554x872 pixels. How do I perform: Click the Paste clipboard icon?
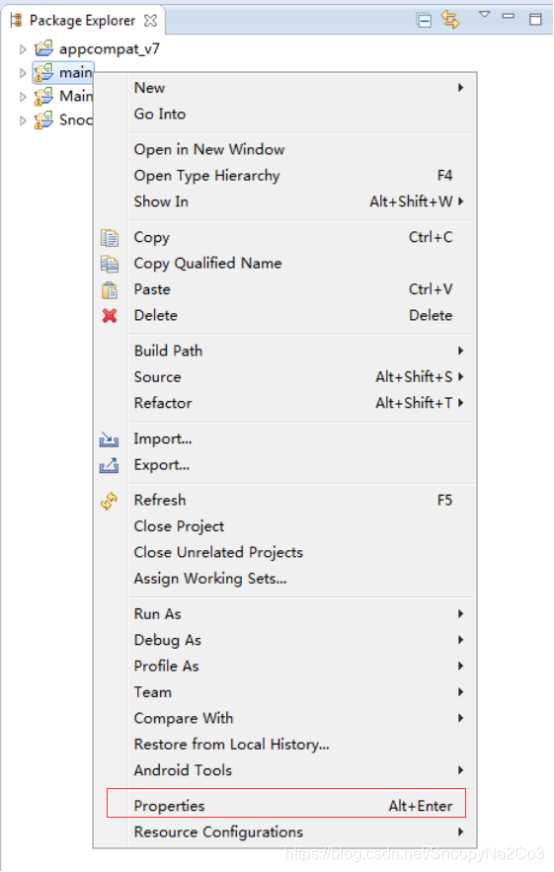[x=110, y=290]
